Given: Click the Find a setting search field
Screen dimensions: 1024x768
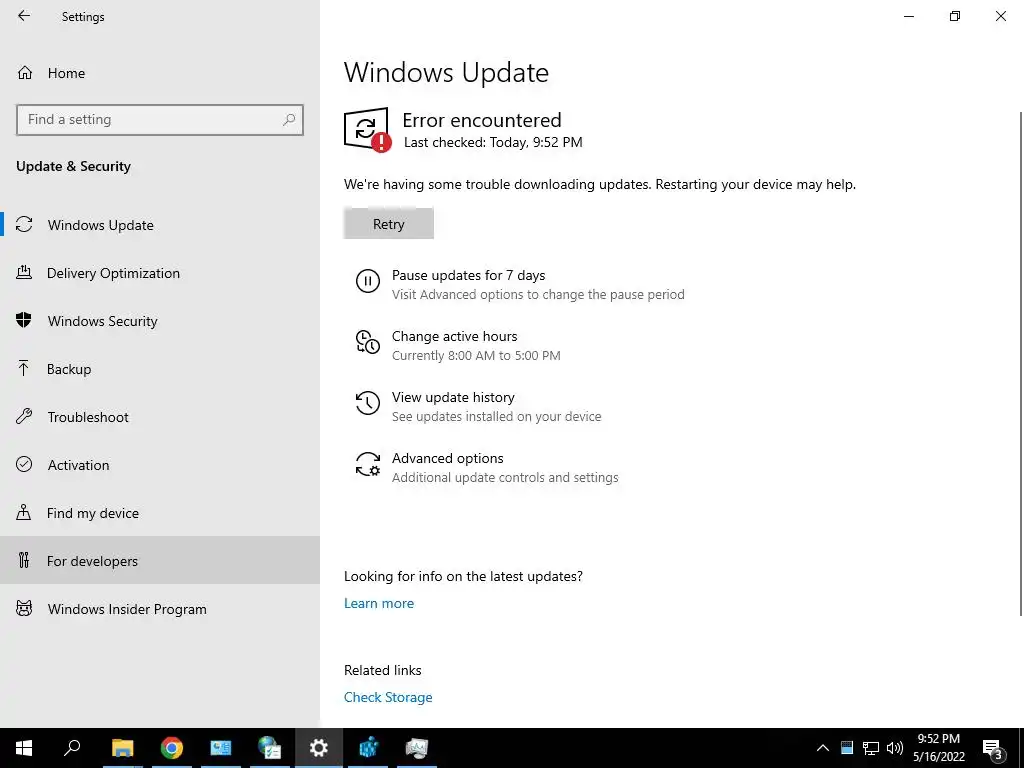Looking at the screenshot, I should click(160, 120).
